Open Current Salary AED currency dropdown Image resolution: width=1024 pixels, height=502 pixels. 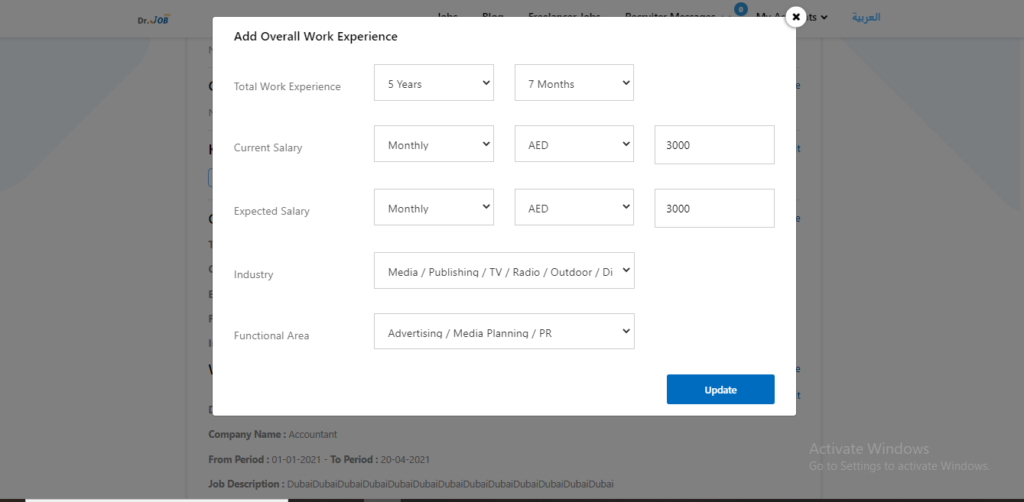(574, 144)
